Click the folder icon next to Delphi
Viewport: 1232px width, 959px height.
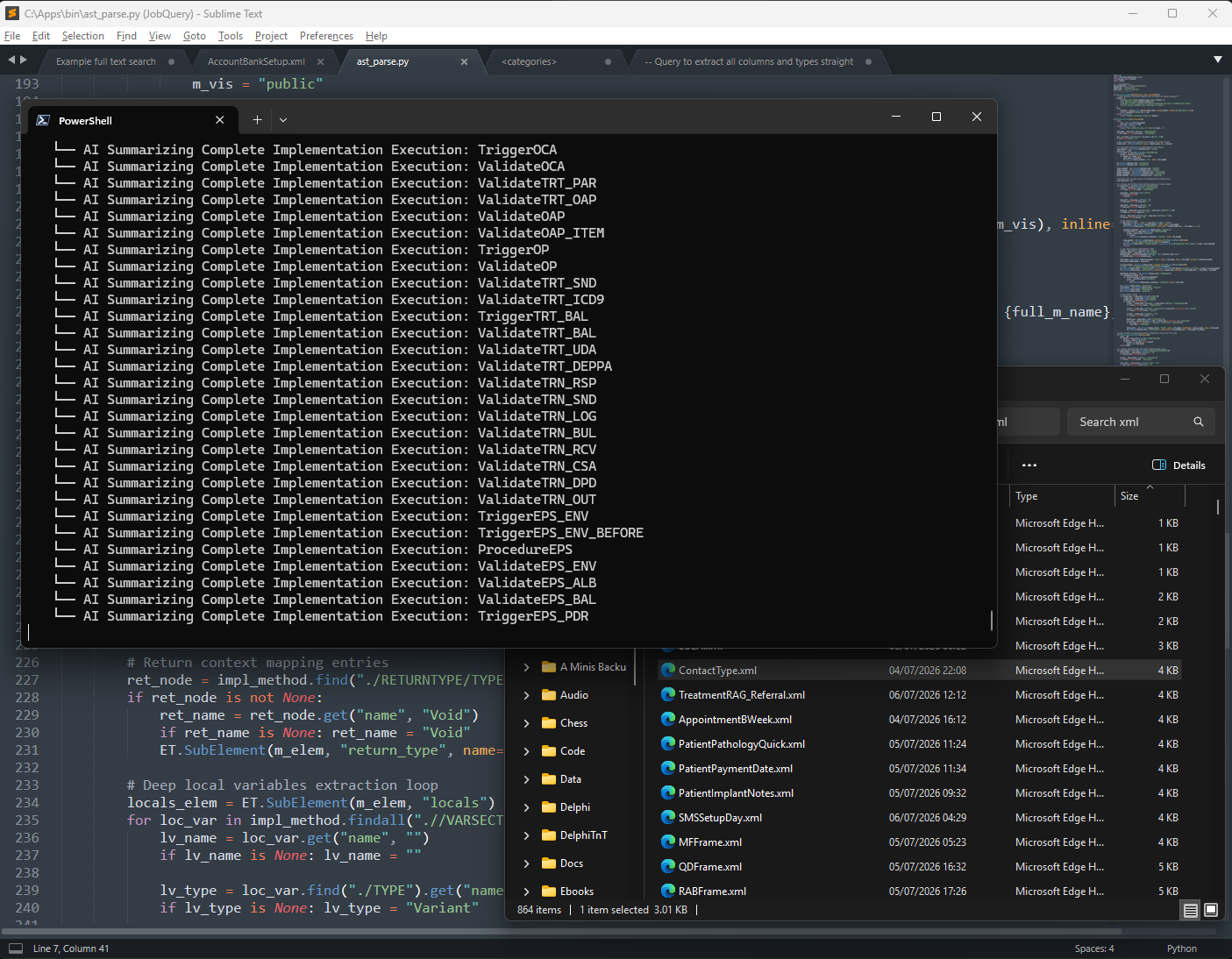tap(550, 807)
